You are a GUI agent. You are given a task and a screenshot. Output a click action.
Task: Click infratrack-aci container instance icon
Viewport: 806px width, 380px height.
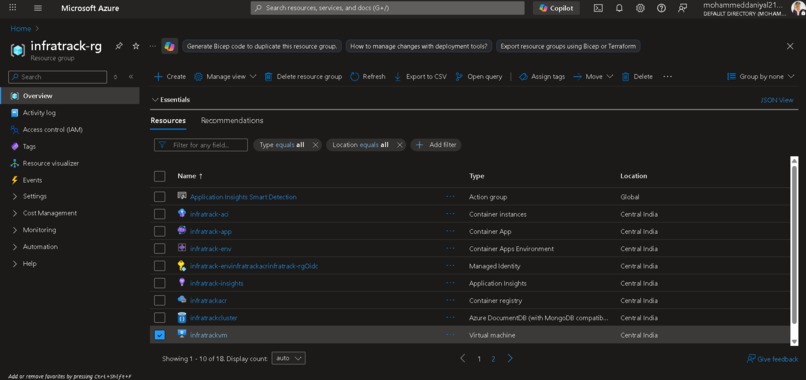coord(181,213)
